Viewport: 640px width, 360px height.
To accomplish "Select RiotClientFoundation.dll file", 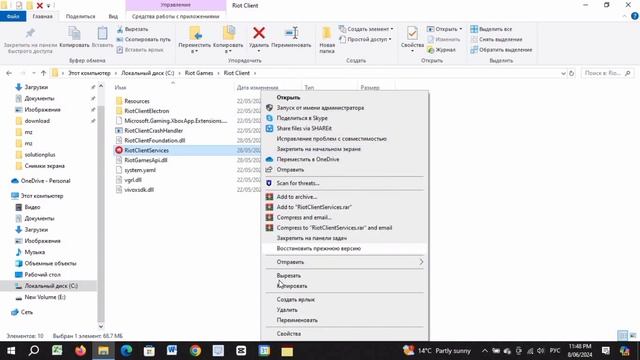I will 154,140.
